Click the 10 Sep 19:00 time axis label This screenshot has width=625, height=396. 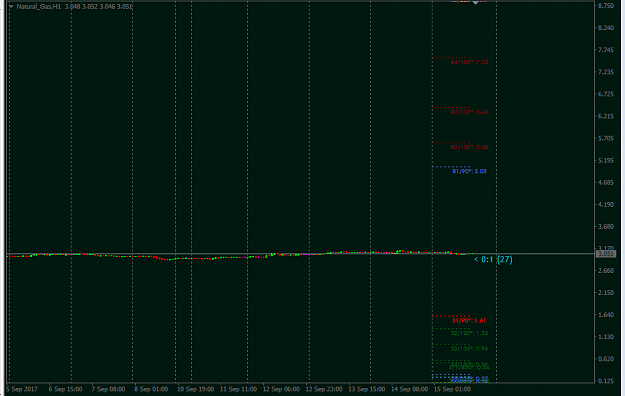pyautogui.click(x=195, y=389)
